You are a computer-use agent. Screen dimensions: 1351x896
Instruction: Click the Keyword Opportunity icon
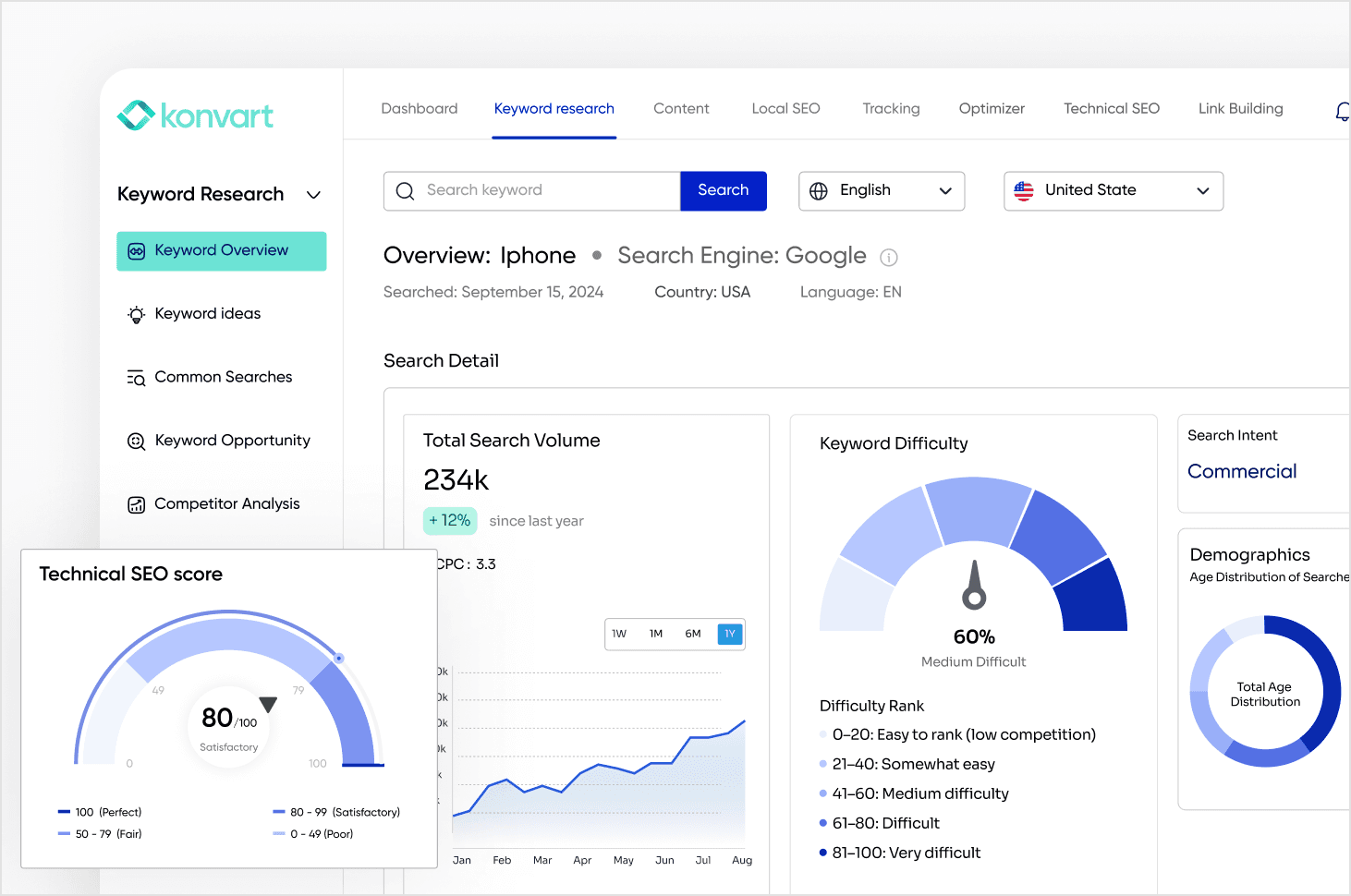(136, 441)
